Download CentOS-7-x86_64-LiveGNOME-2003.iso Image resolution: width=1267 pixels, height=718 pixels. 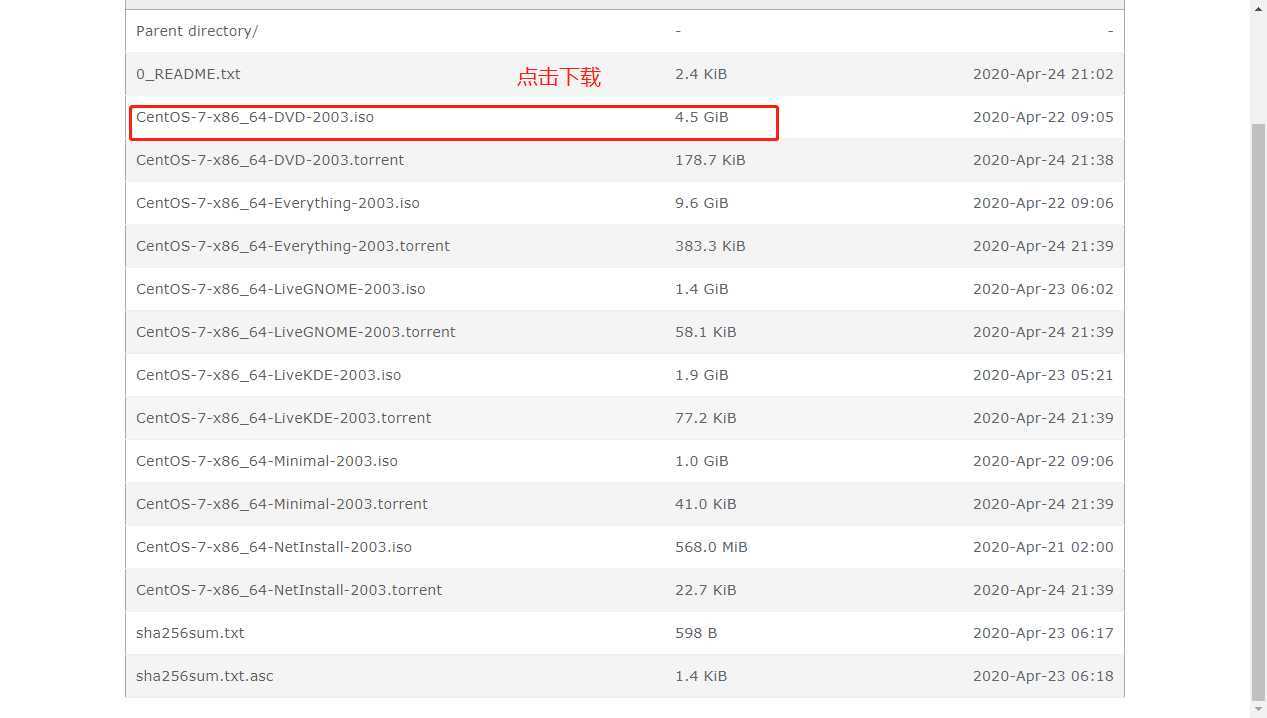(281, 289)
